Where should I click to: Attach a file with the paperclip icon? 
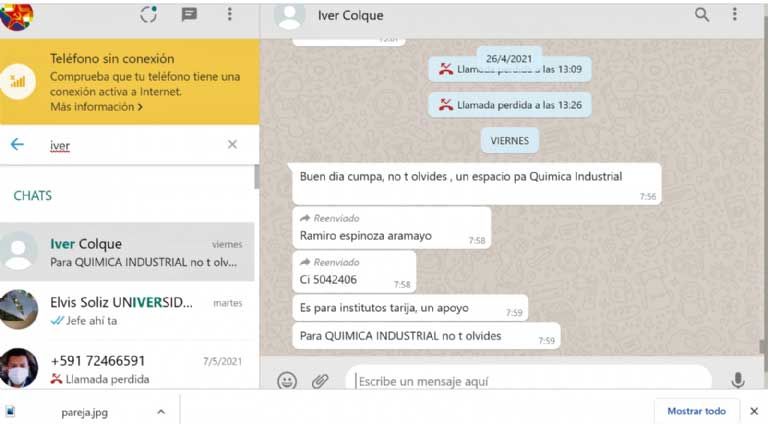point(320,381)
